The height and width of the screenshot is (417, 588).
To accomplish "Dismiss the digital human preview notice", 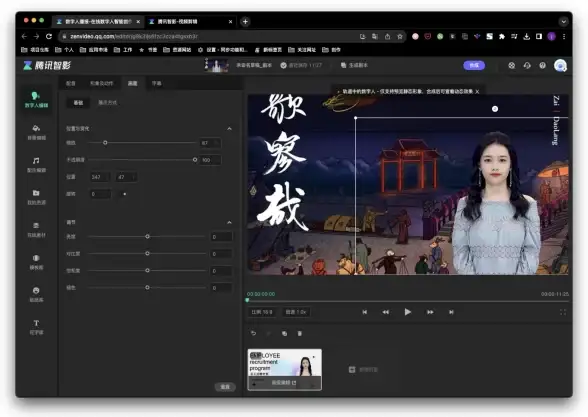I will [x=477, y=92].
